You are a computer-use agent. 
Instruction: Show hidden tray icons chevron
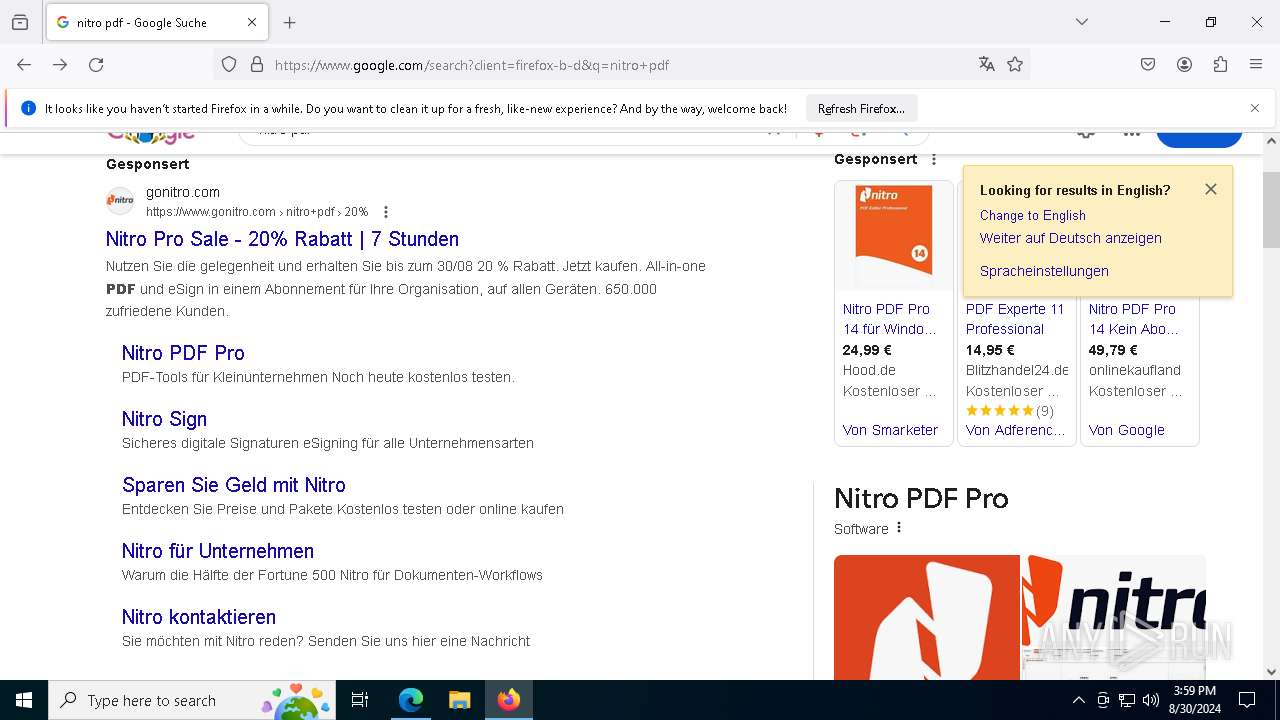click(x=1078, y=700)
